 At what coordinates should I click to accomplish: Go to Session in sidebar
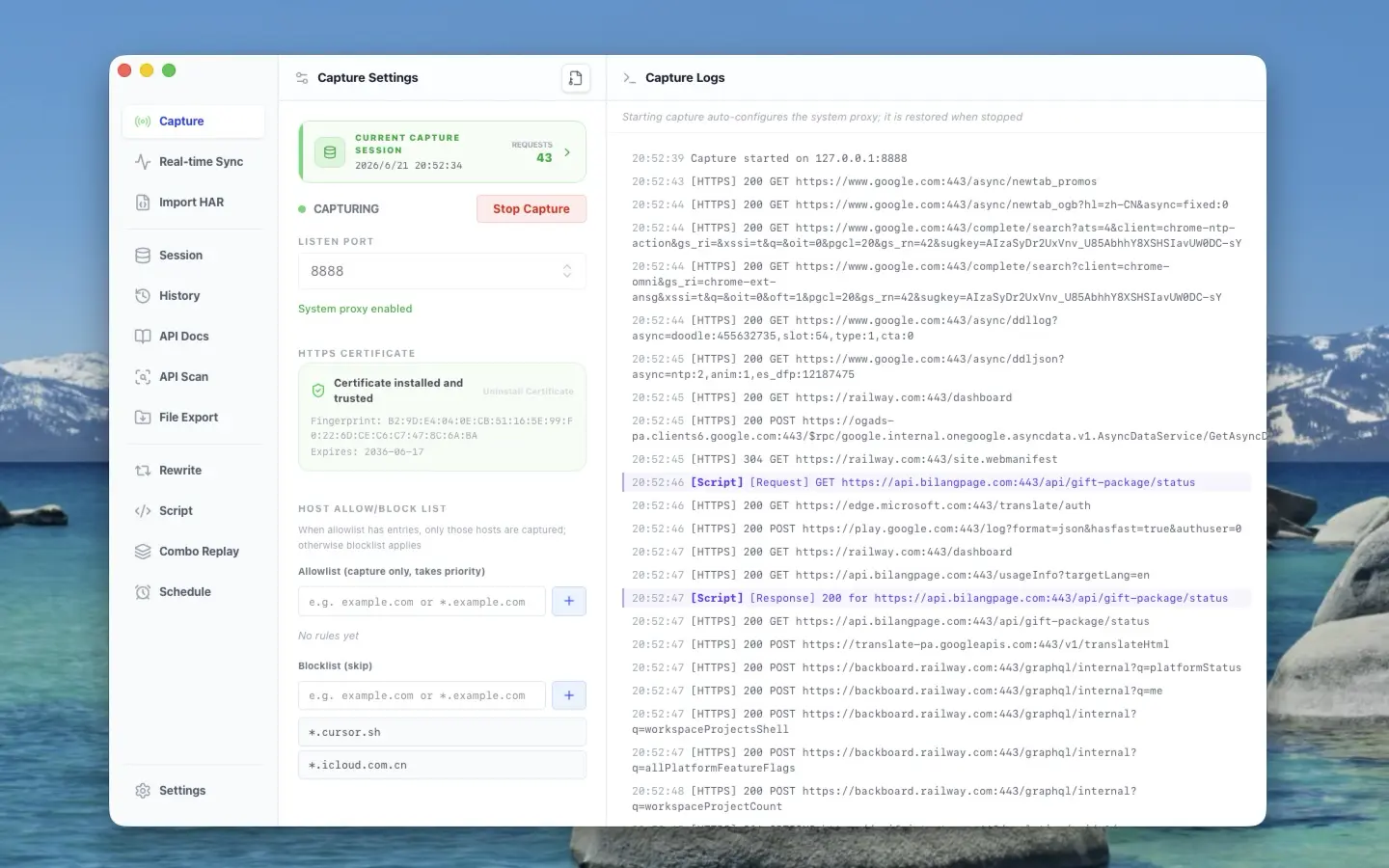(193, 256)
